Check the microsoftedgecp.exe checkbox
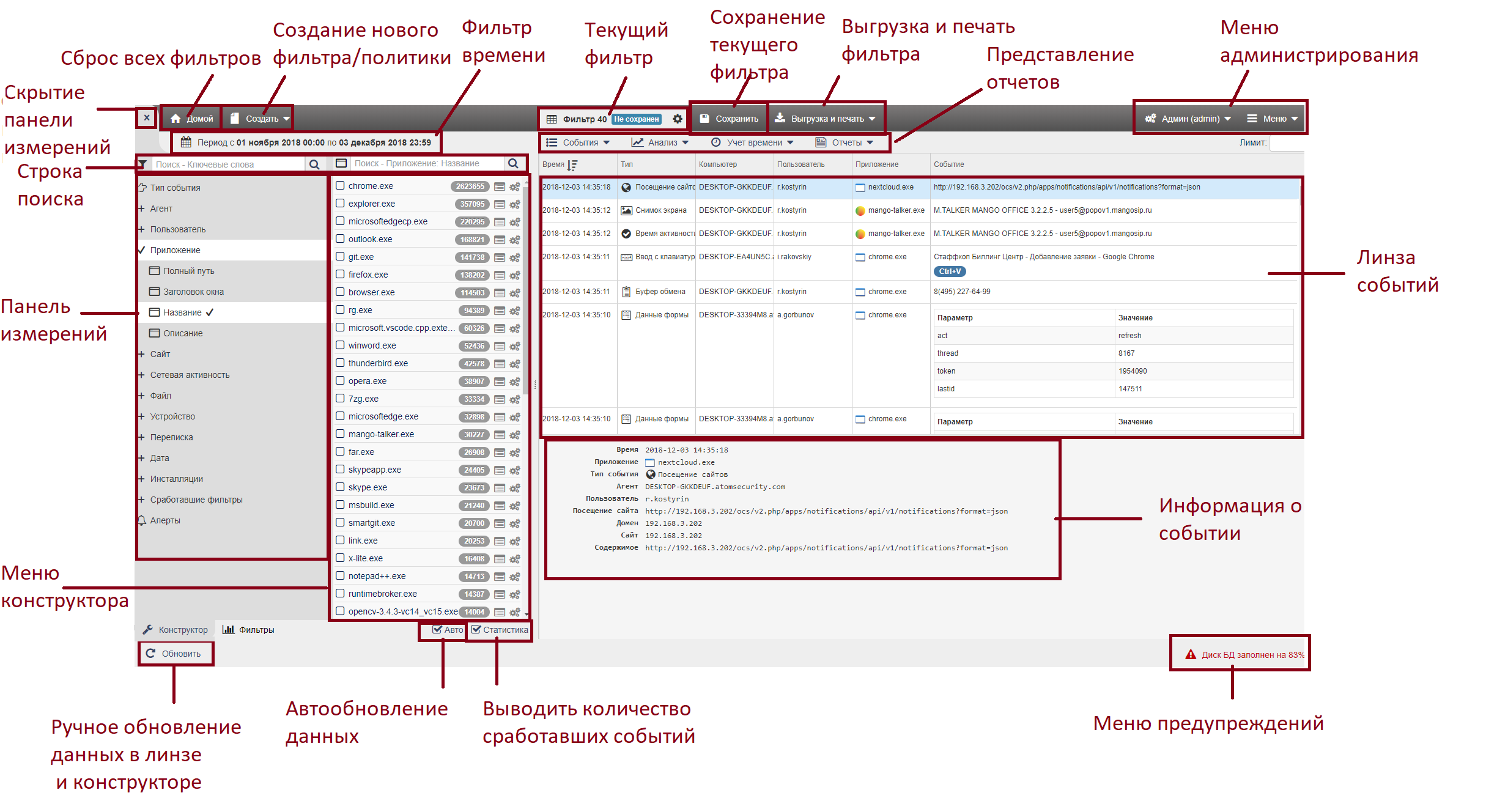This screenshot has height=812, width=1497. tap(340, 221)
